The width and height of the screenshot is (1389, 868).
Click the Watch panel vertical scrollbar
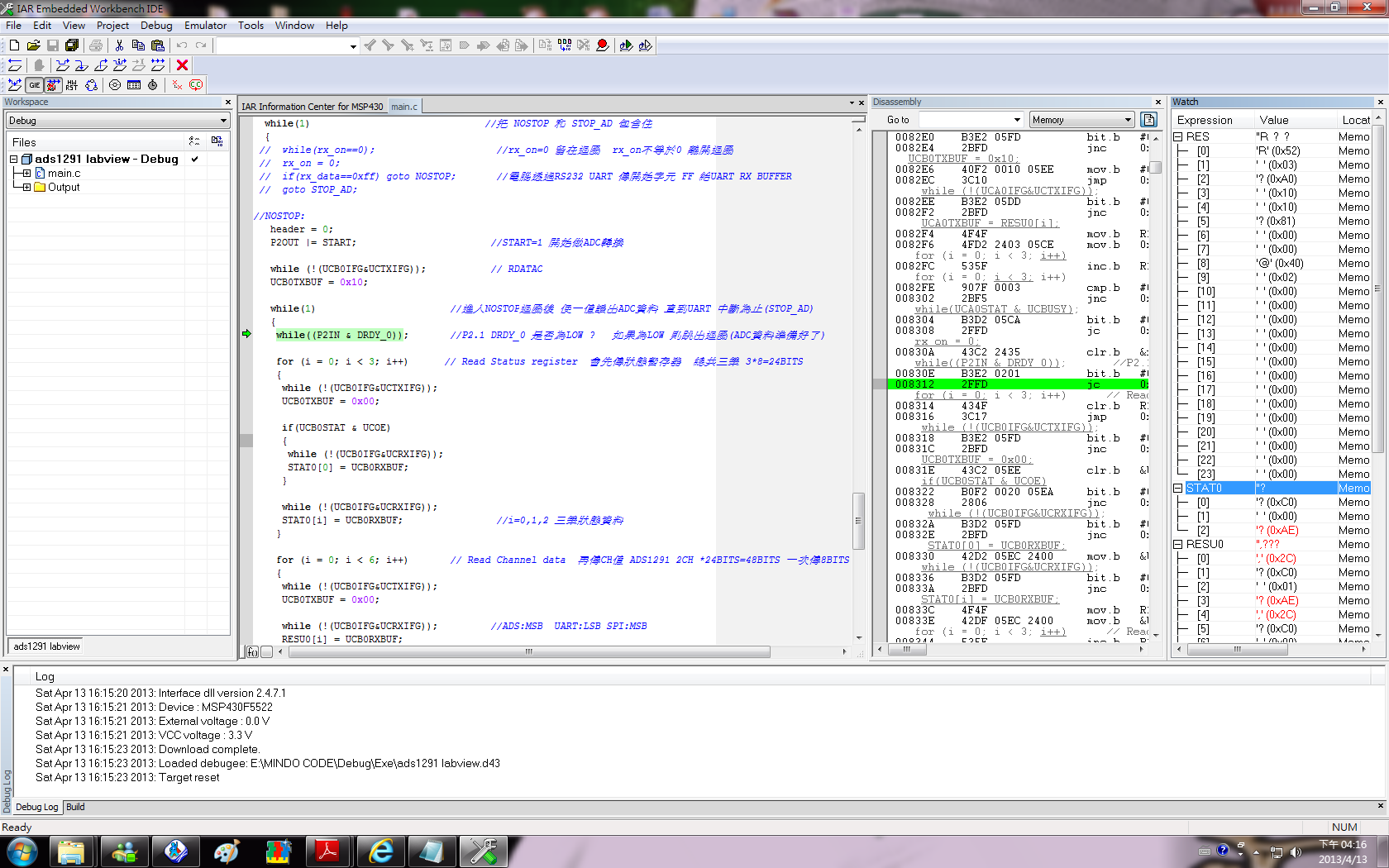1377,289
